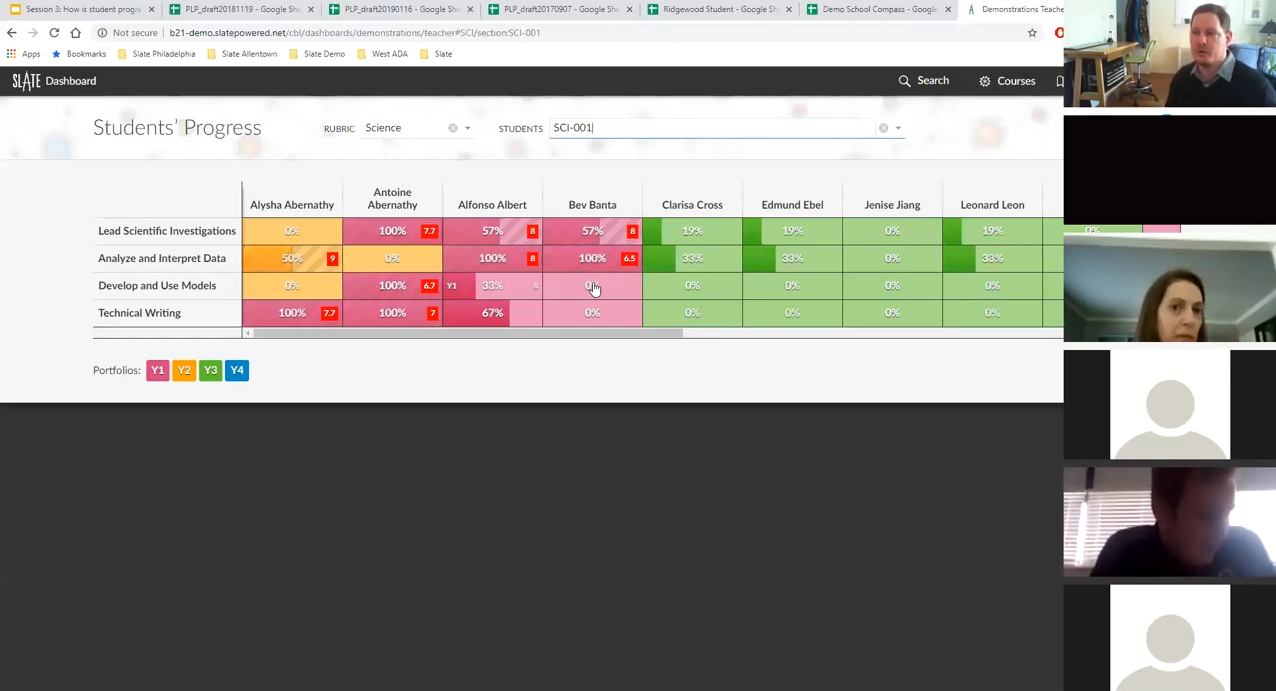This screenshot has height=691, width=1276.
Task: Reload the page in browser
Action: click(x=54, y=33)
